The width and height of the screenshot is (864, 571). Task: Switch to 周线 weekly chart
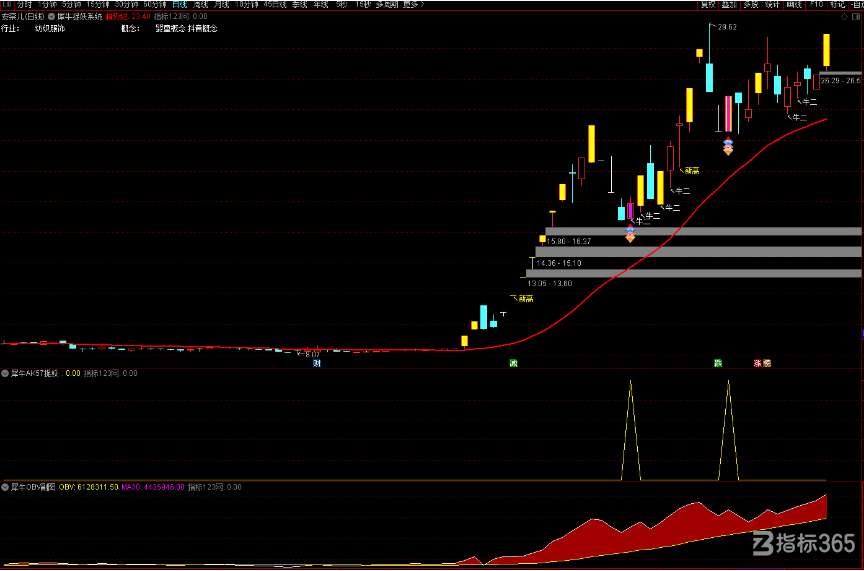click(x=201, y=4)
